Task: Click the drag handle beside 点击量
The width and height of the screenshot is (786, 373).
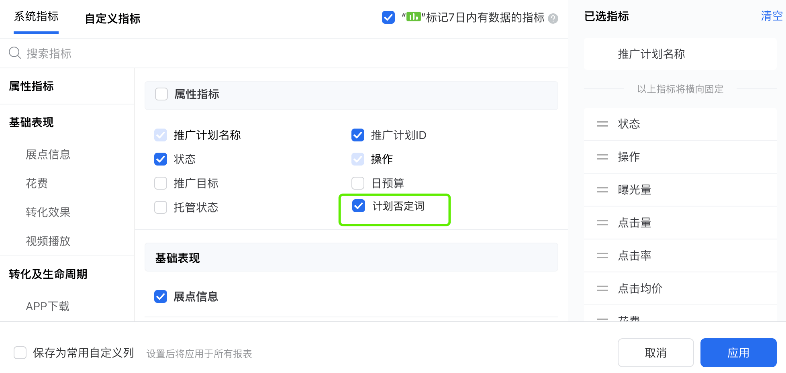Action: pyautogui.click(x=603, y=223)
